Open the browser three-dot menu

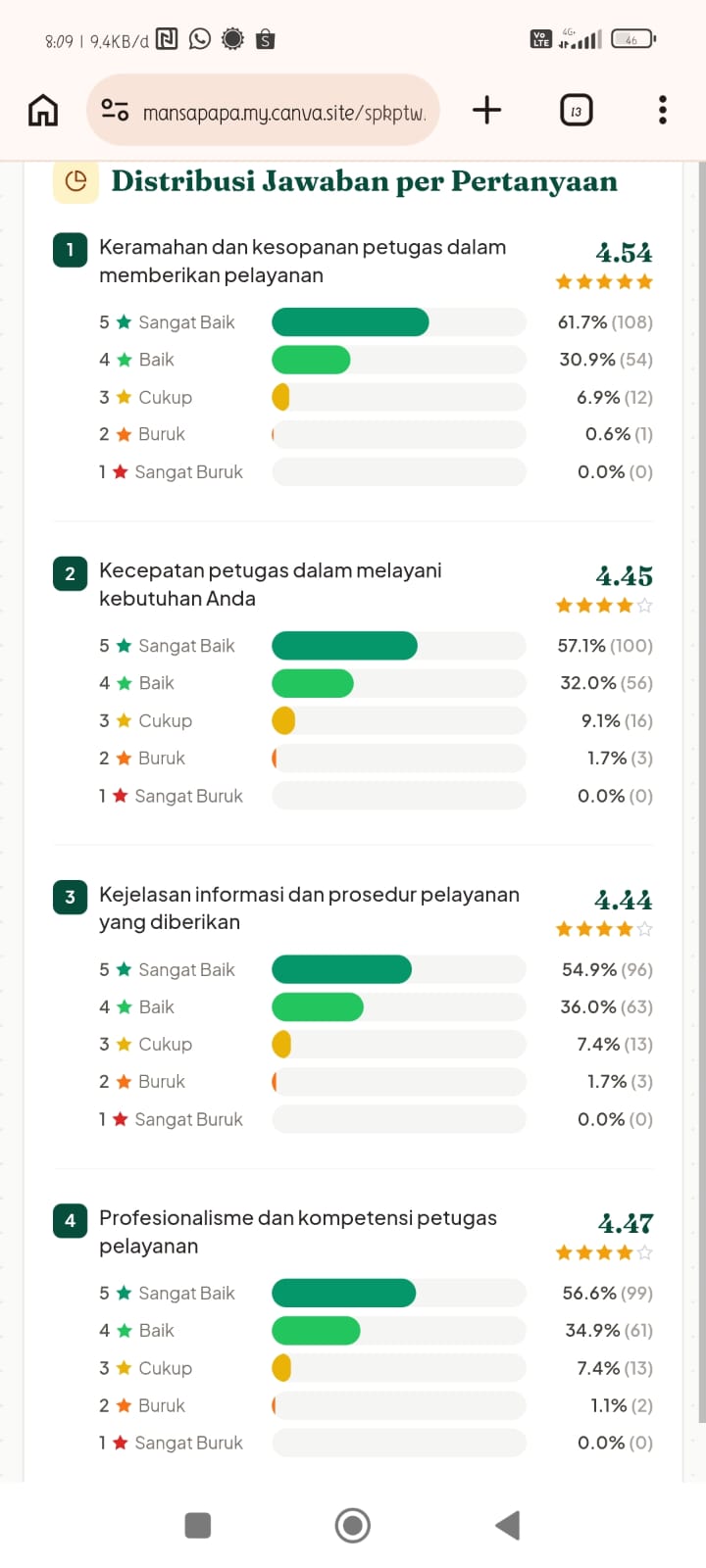tap(663, 110)
